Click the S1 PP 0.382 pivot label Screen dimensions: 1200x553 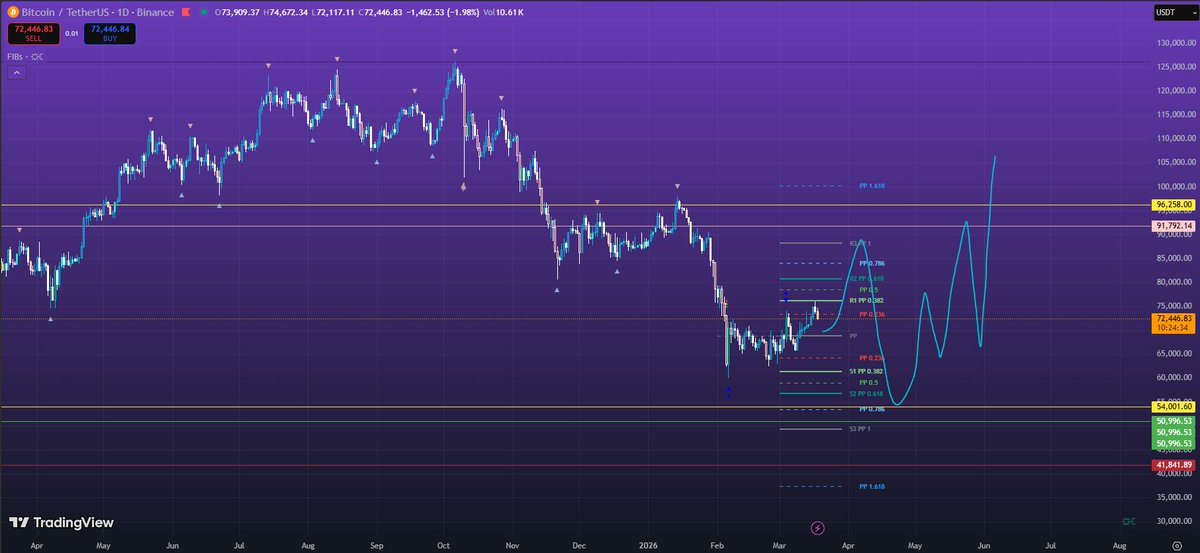click(867, 371)
